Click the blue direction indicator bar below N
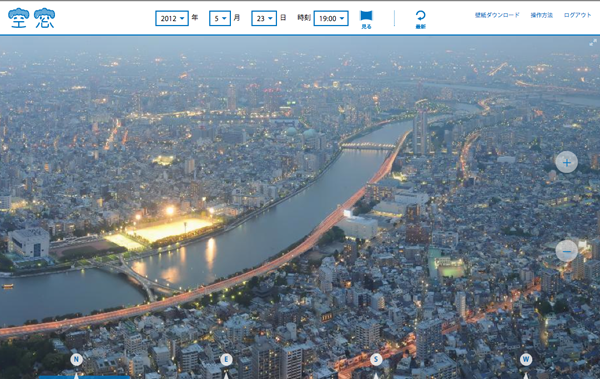 [84, 377]
